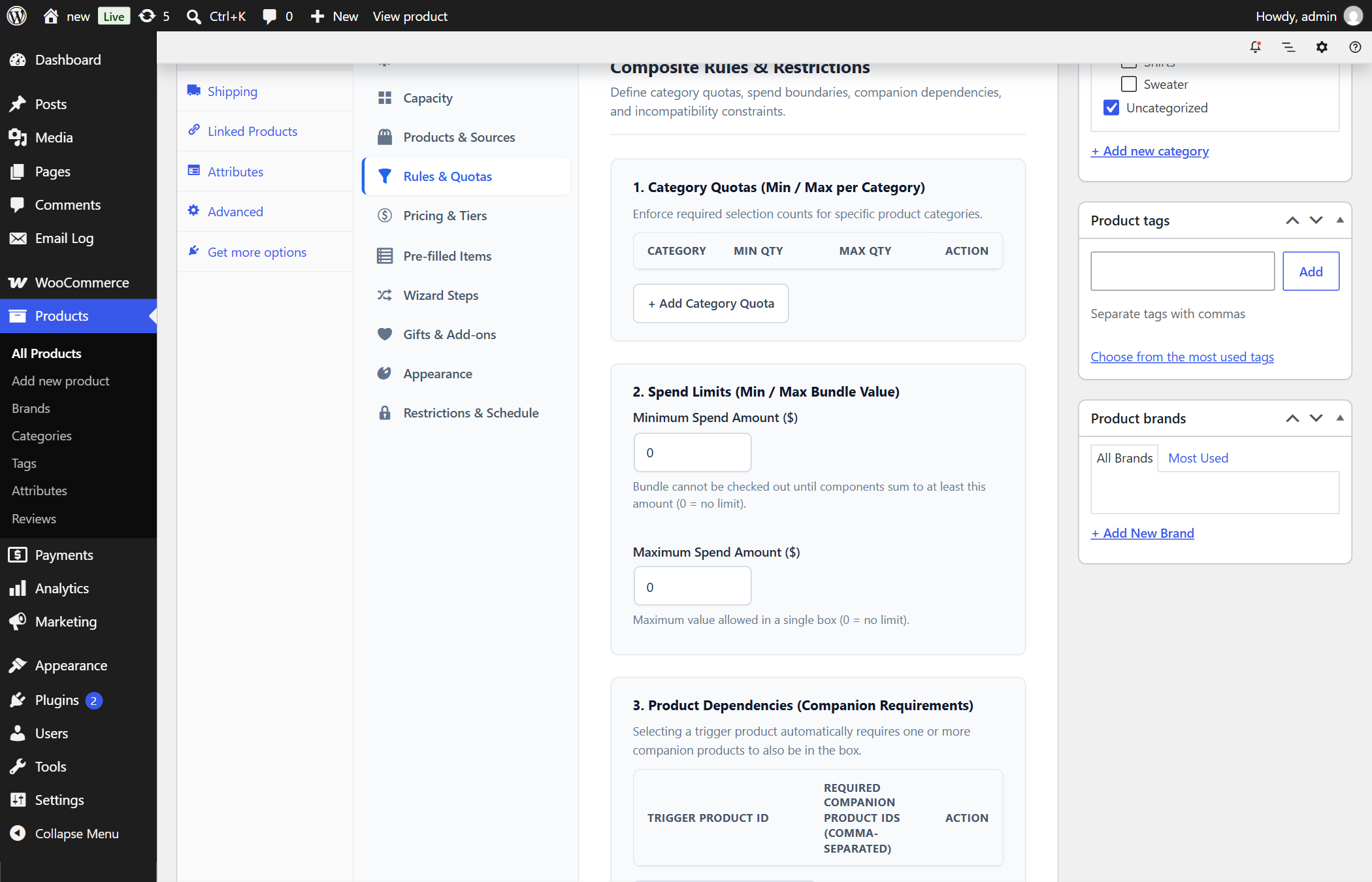Move Product brands panel down
The width and height of the screenshot is (1372, 882).
click(1316, 418)
